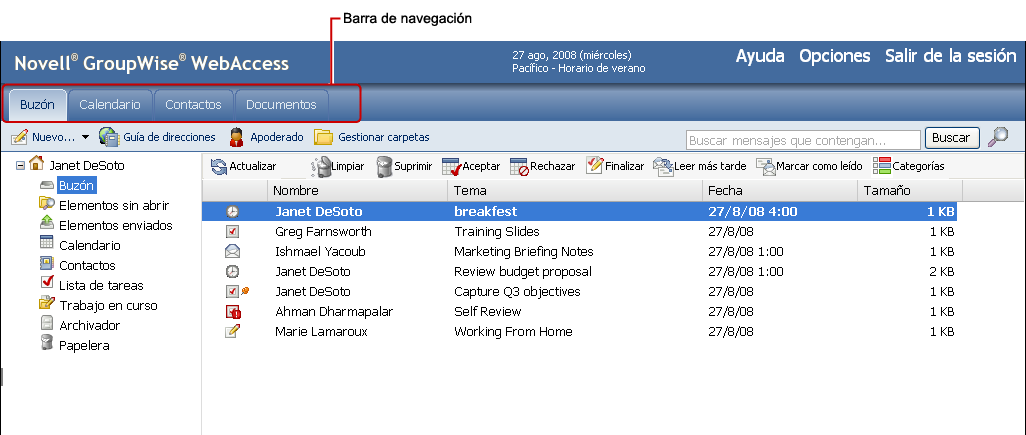Open the Categorías color icon
Screen dimensions: 1026x435
tap(882, 166)
